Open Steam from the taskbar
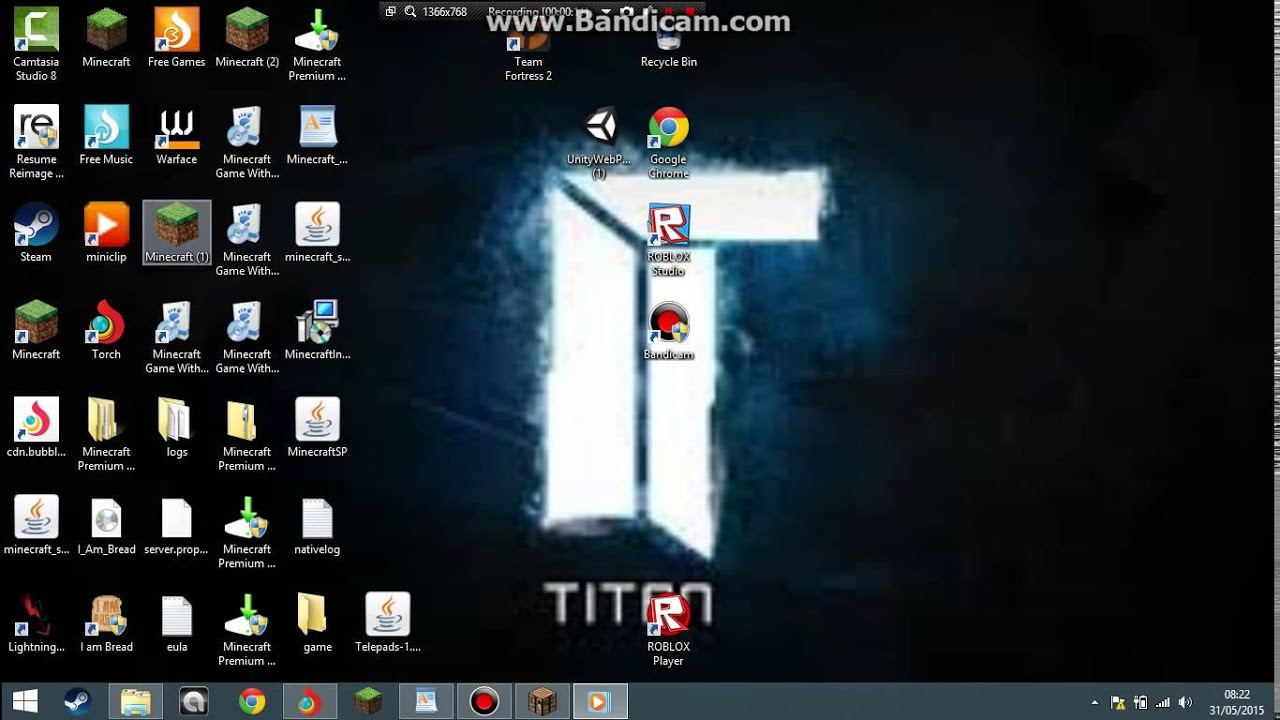1280x720 pixels. [x=78, y=702]
